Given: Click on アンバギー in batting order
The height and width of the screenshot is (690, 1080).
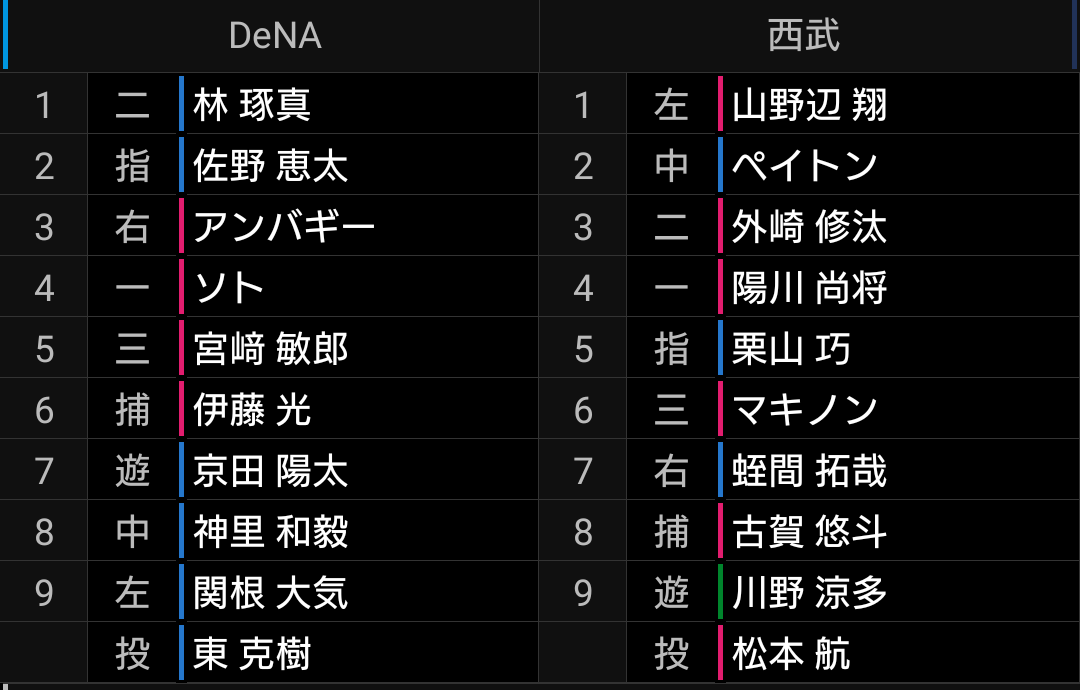Looking at the screenshot, I should (x=284, y=227).
